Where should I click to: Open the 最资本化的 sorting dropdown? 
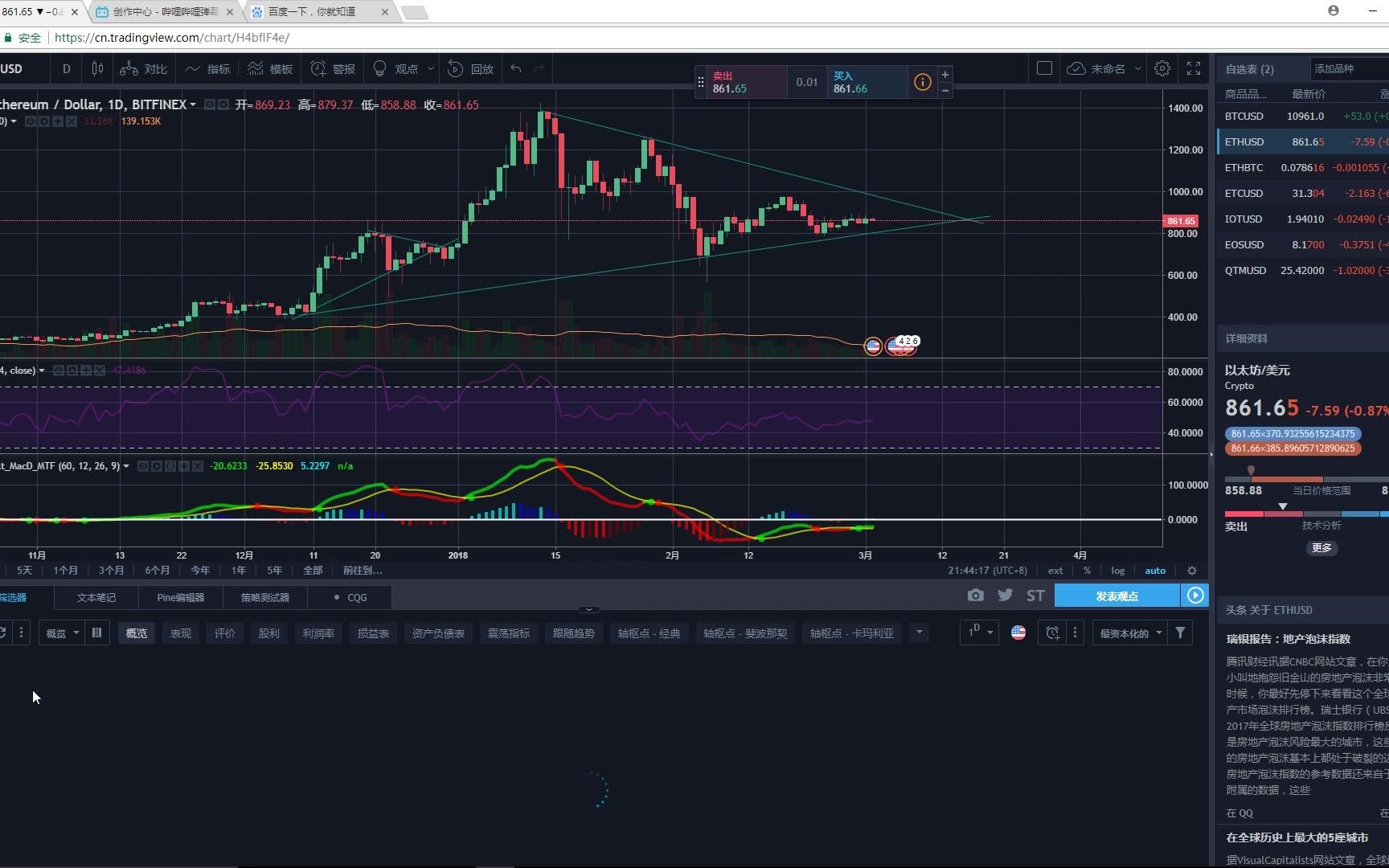tap(1130, 633)
